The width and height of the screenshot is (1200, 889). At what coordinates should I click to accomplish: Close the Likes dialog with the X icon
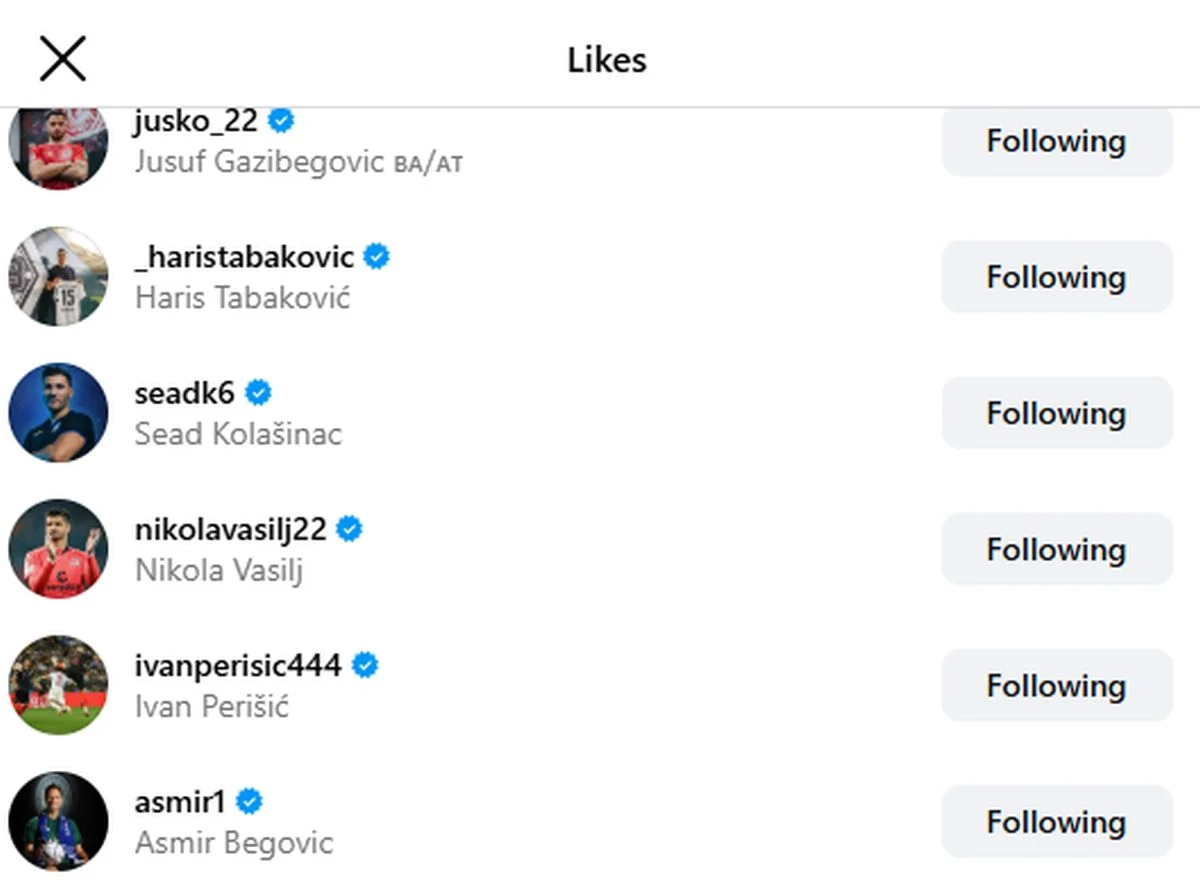[x=62, y=58]
